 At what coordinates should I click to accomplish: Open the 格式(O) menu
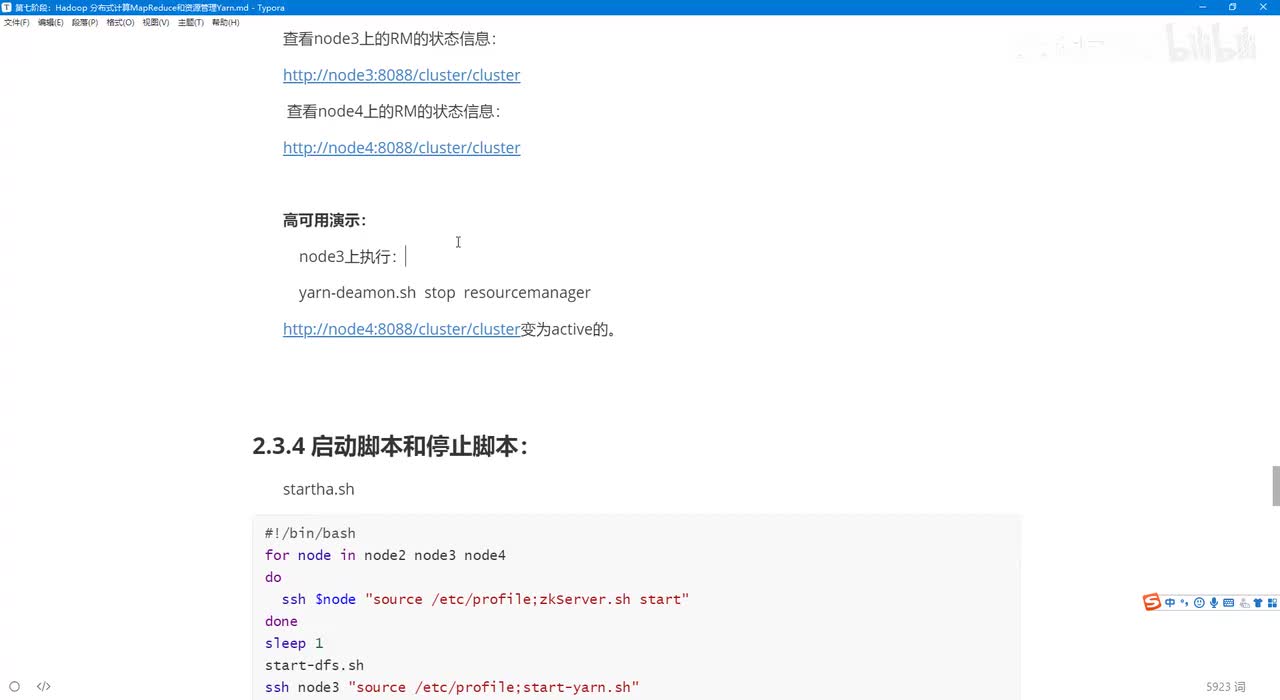pos(120,22)
